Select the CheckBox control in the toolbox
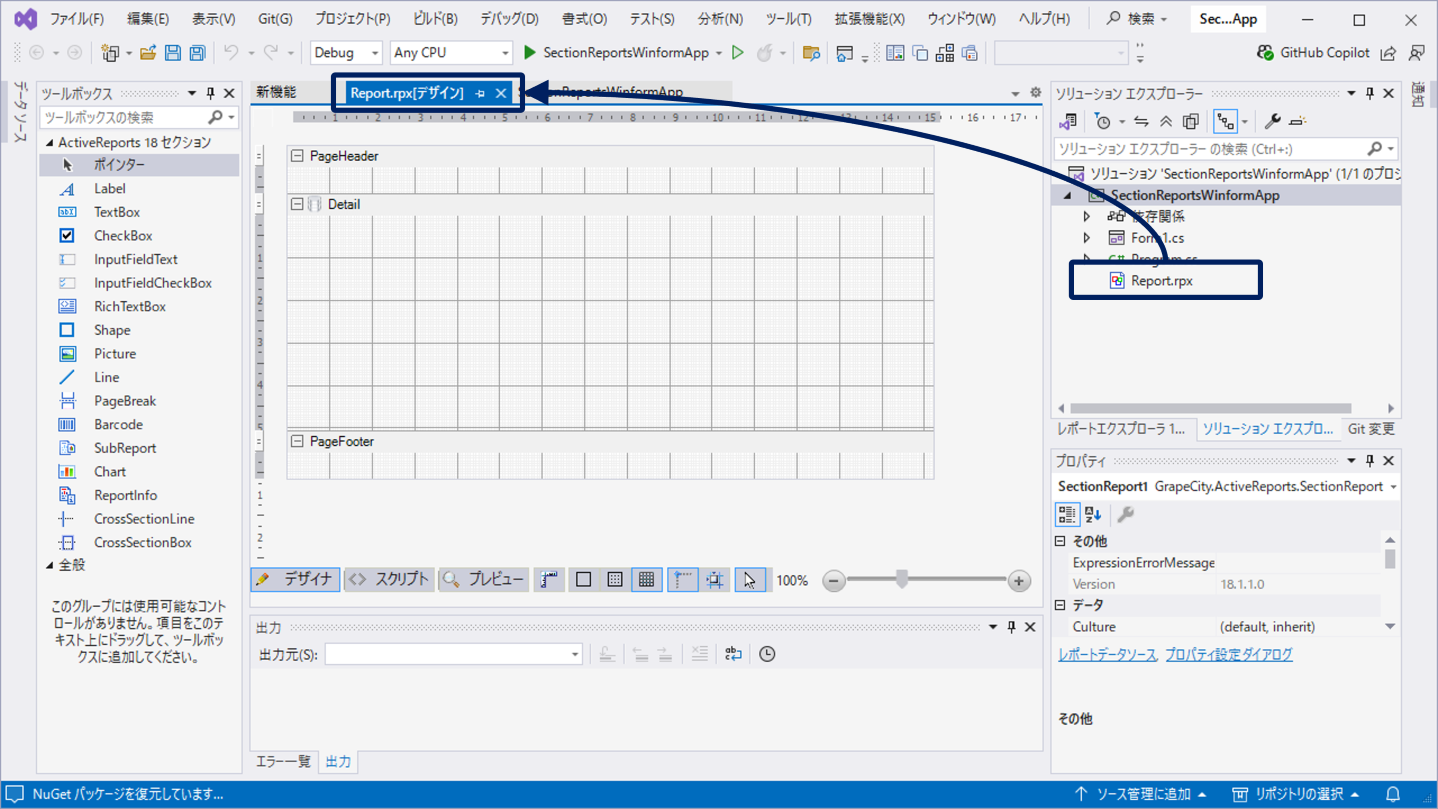The width and height of the screenshot is (1438, 809). pyautogui.click(x=123, y=235)
